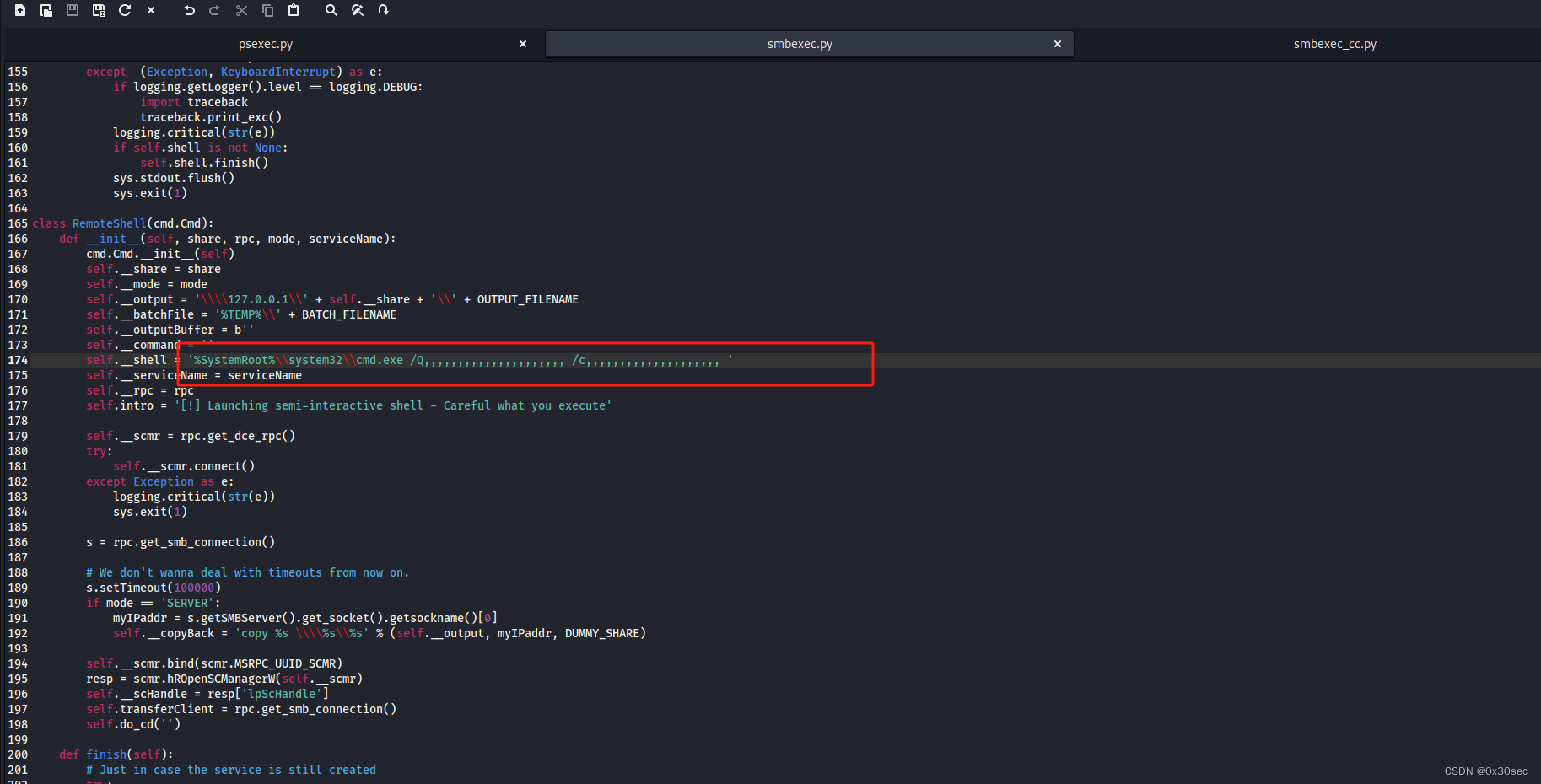Click 'cmd.Cmd.__init__(self)' line
The height and width of the screenshot is (784, 1541).
tap(160, 254)
